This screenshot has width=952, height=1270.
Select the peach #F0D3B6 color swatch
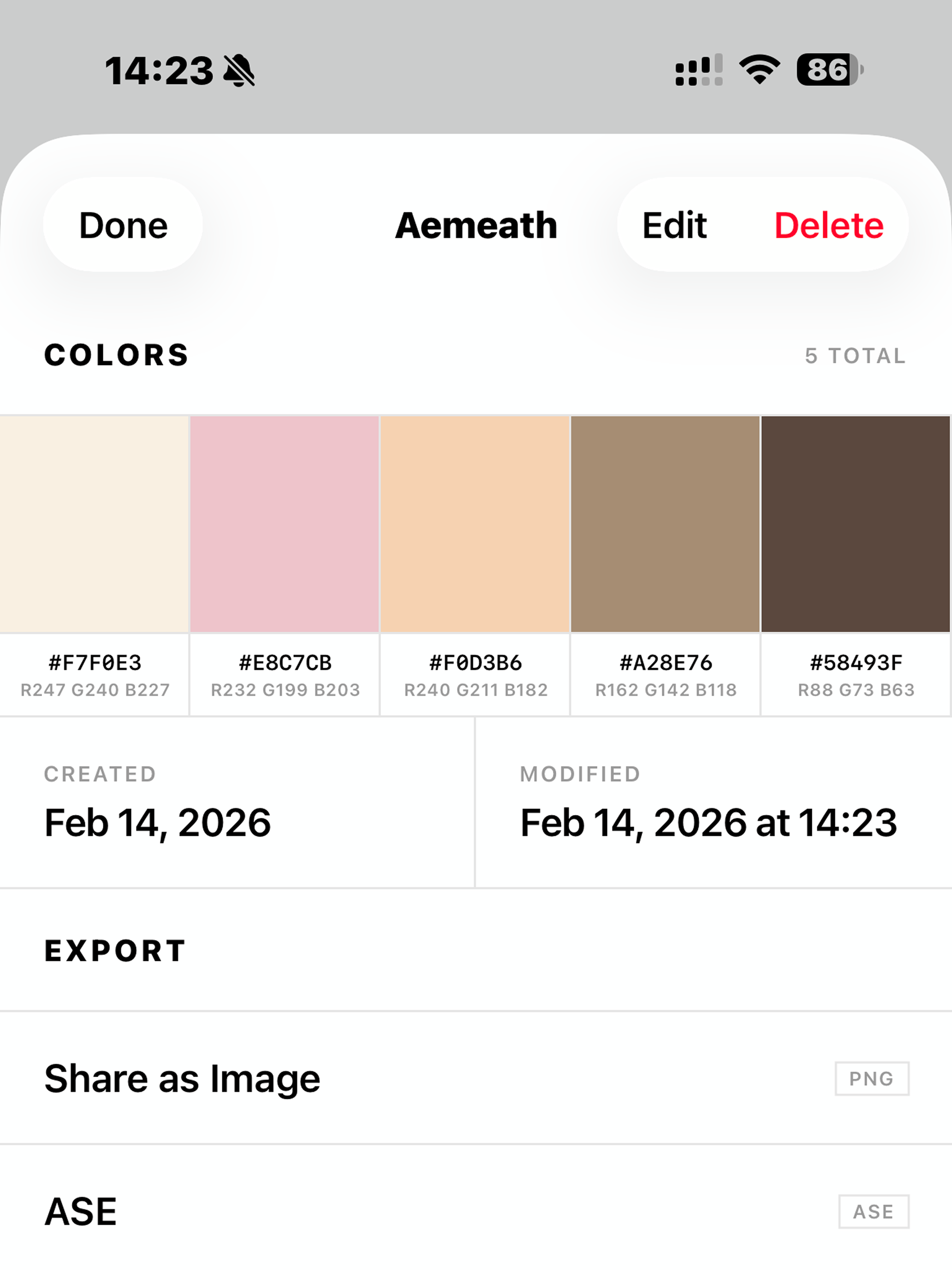(475, 524)
